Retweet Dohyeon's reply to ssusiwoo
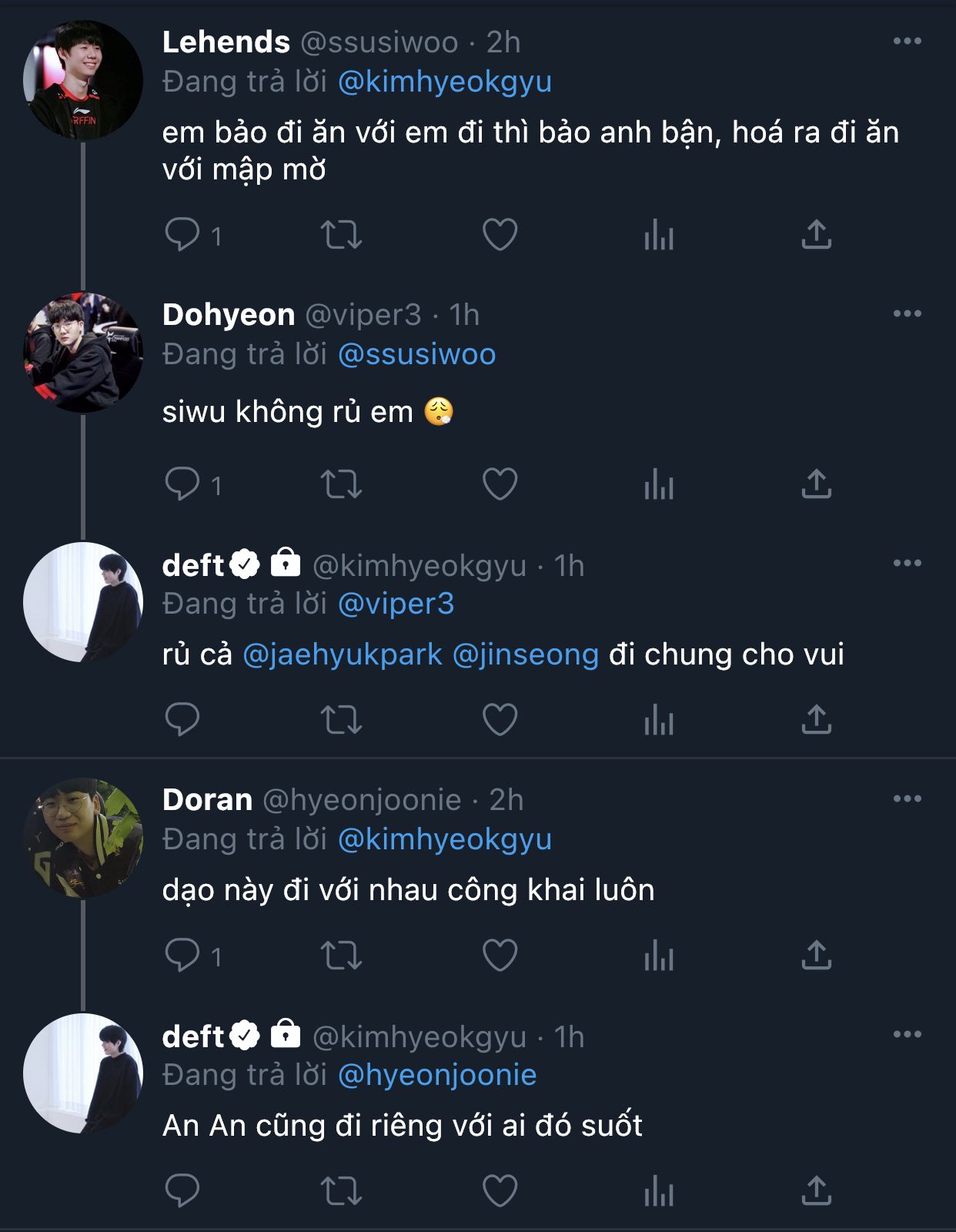 point(341,484)
